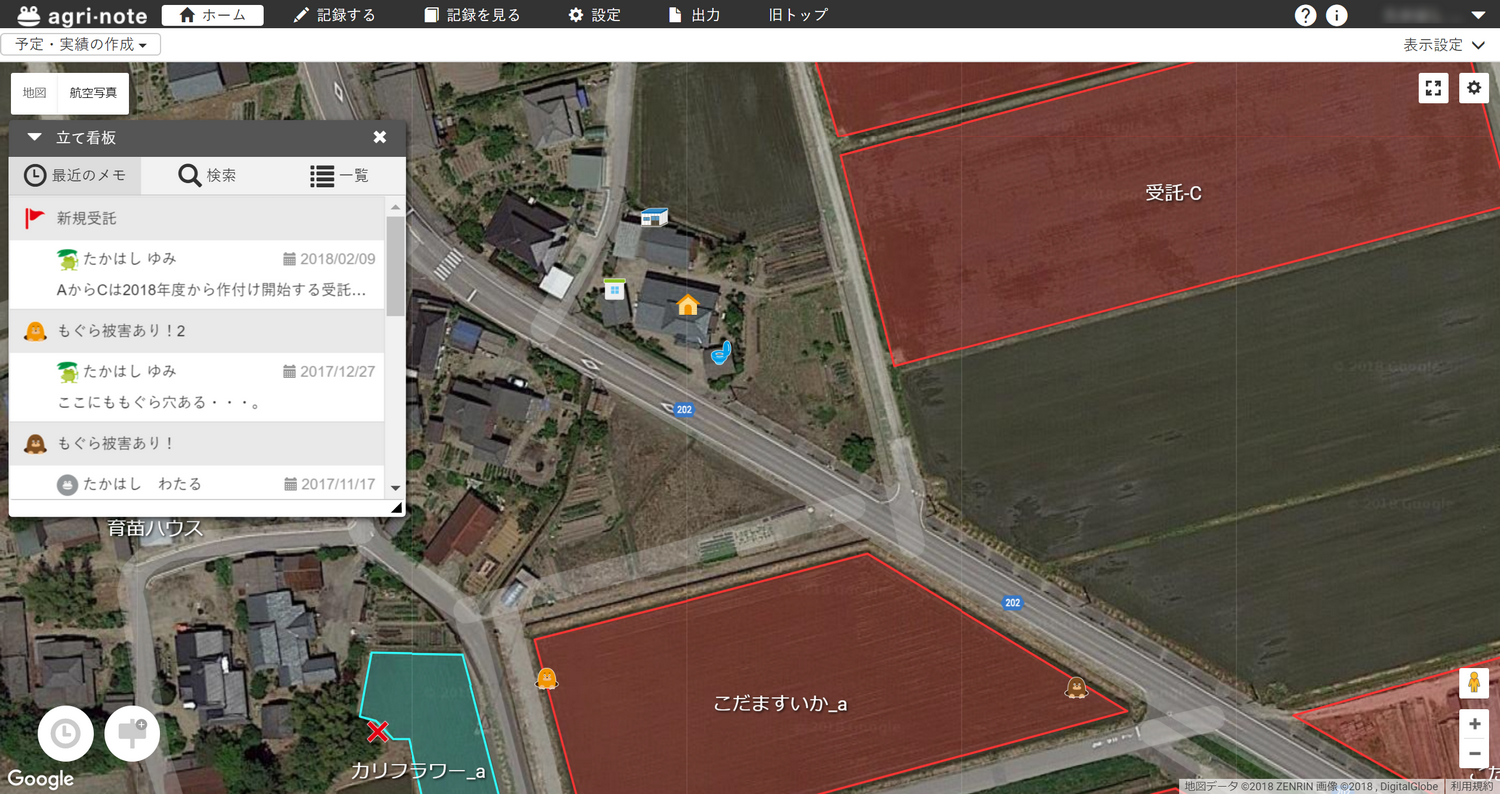
Task: Click the green window building marker
Action: tap(614, 289)
